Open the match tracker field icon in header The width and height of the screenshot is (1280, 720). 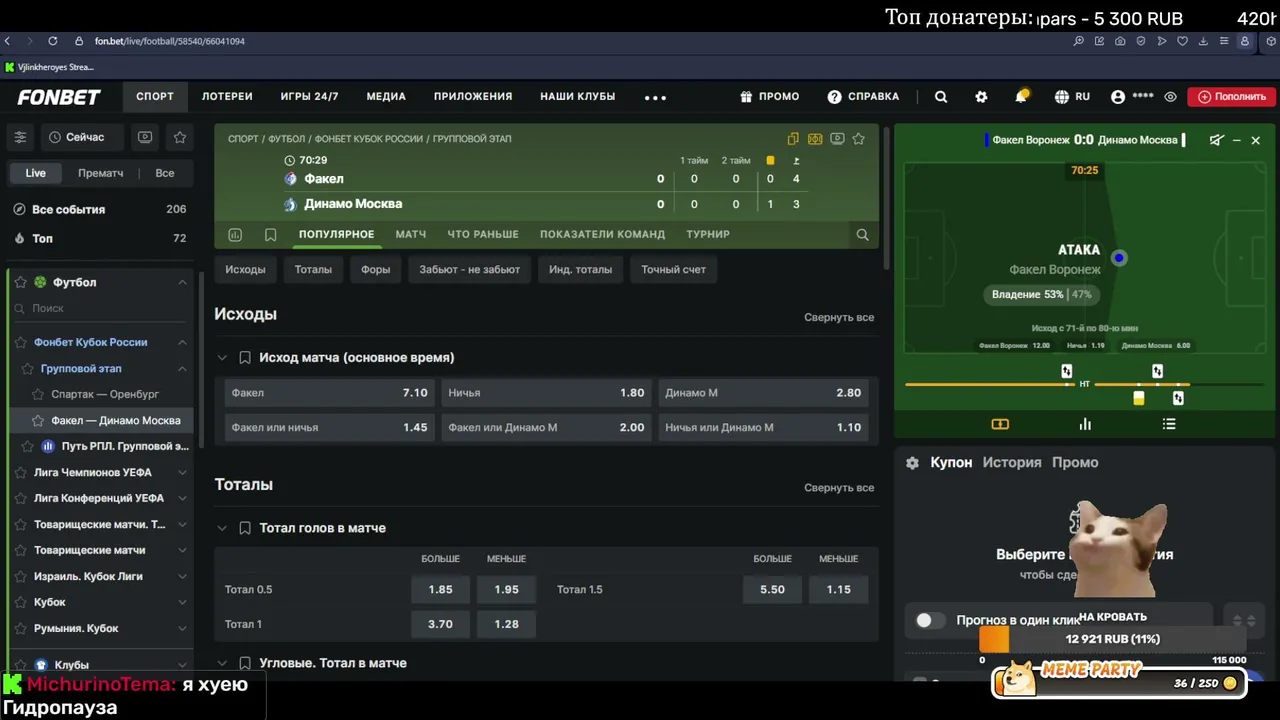815,139
